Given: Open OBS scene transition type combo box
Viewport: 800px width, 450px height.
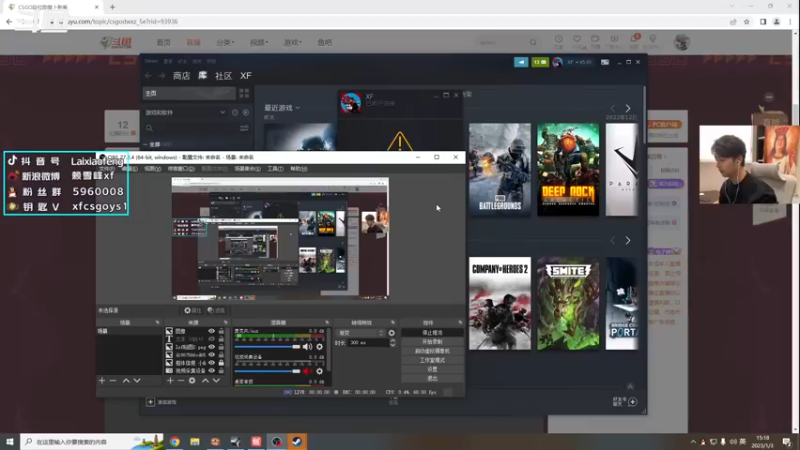Looking at the screenshot, I should coord(361,333).
